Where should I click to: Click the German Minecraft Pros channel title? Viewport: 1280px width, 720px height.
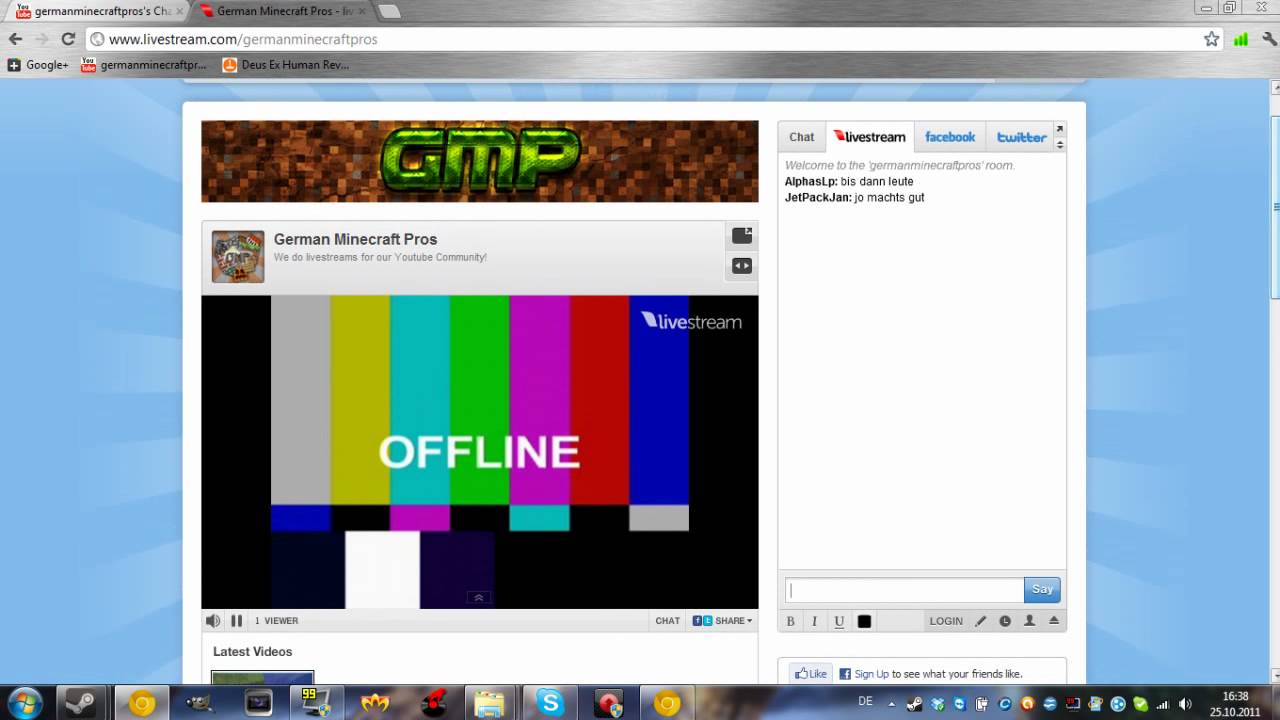pyautogui.click(x=355, y=239)
